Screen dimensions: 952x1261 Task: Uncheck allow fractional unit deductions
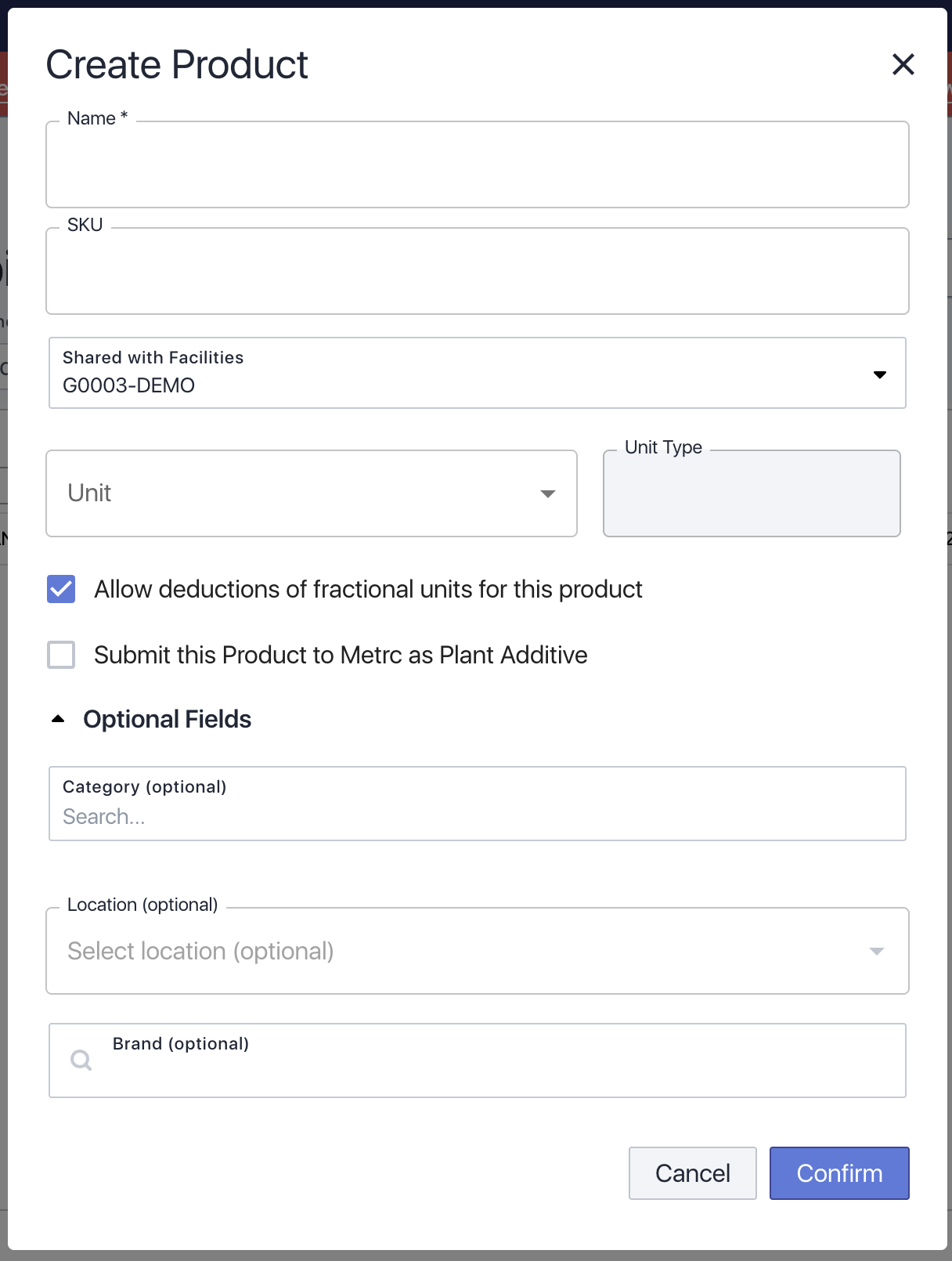coord(61,589)
